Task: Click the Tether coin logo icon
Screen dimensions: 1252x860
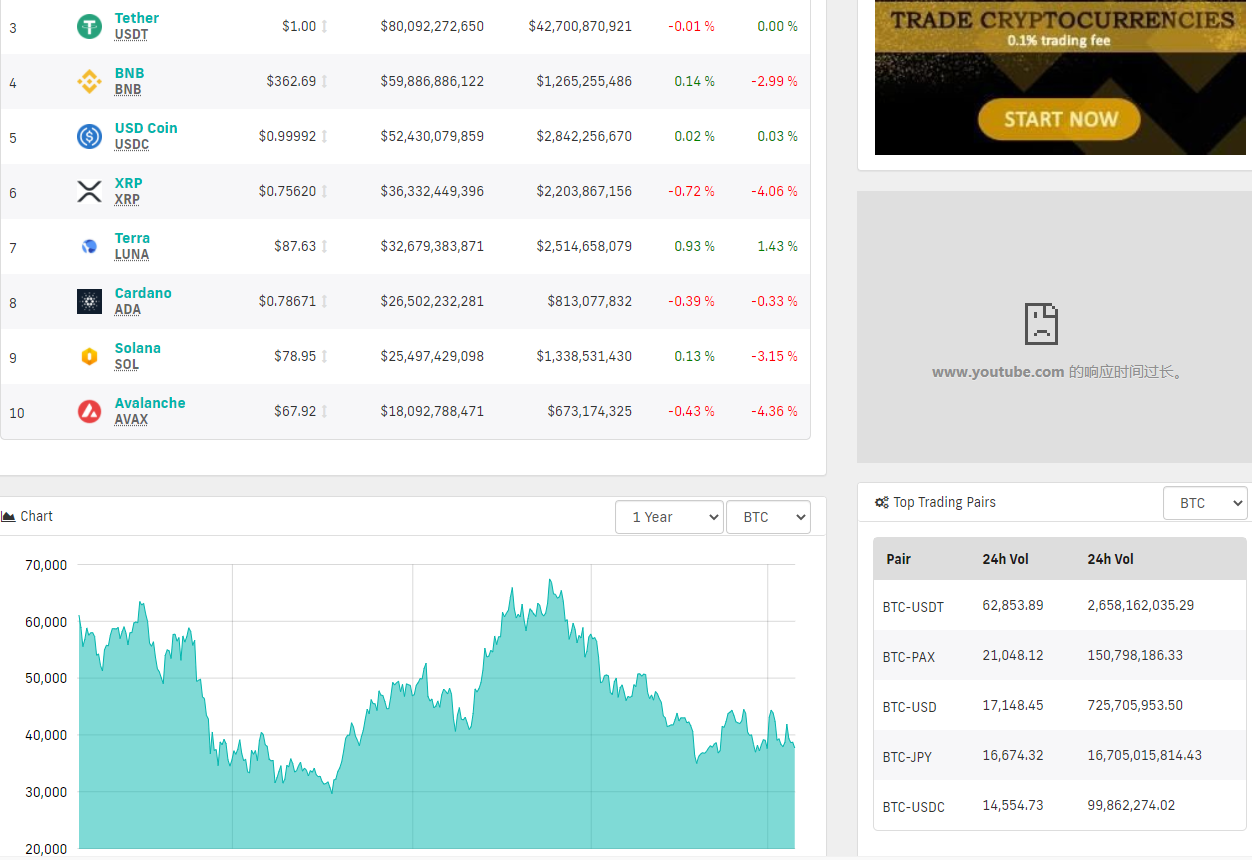Action: point(89,27)
